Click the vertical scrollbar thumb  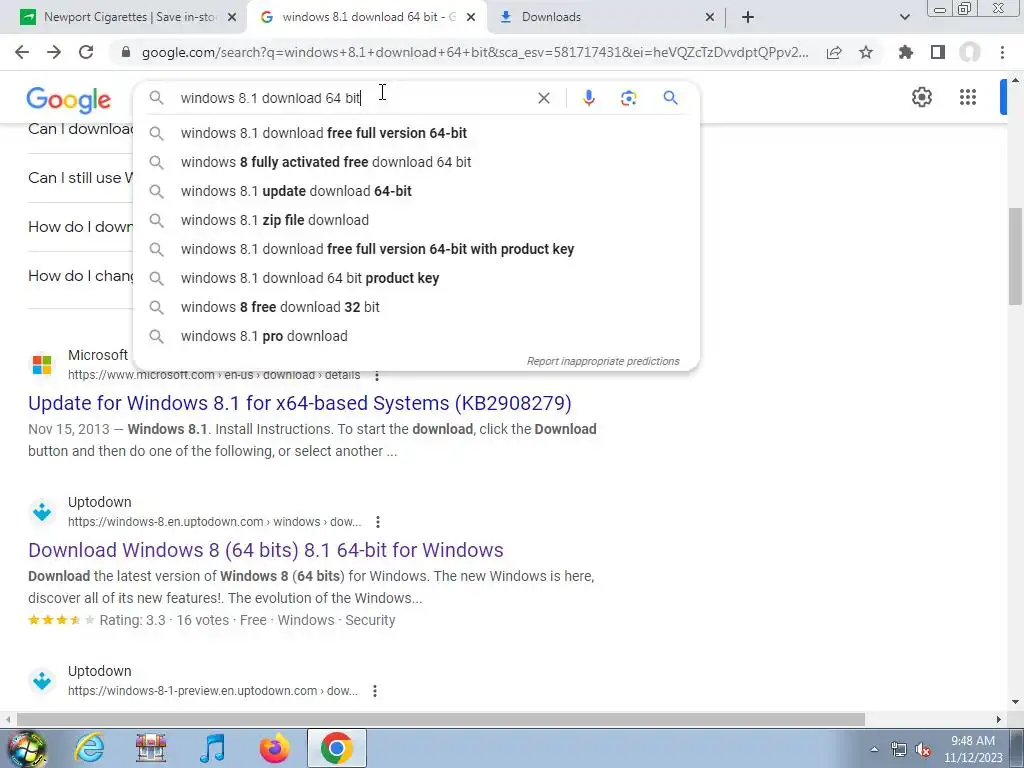coord(1015,256)
